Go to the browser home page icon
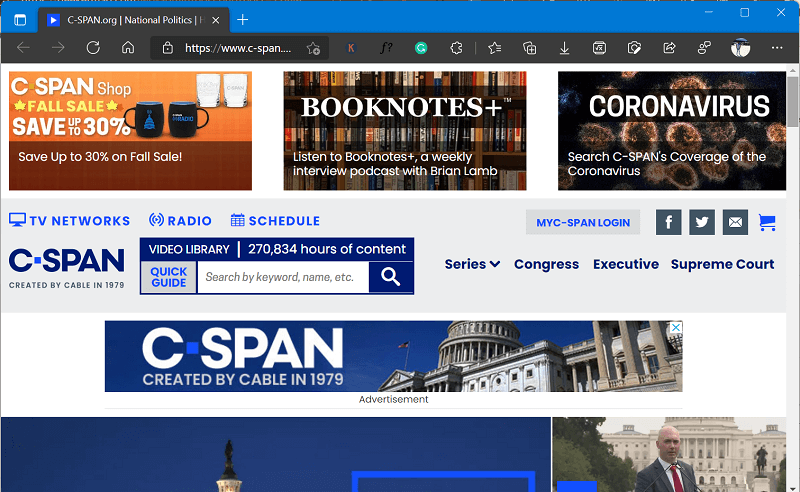The width and height of the screenshot is (800, 492). coord(128,48)
